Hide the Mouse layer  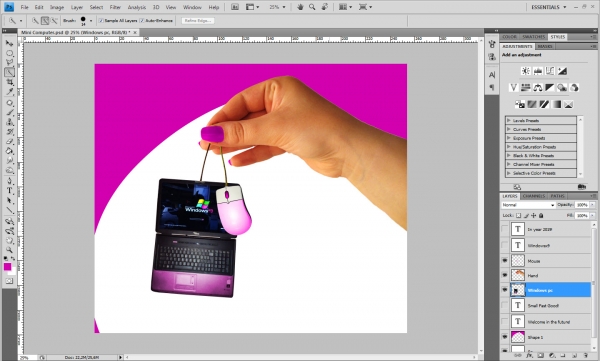point(505,260)
